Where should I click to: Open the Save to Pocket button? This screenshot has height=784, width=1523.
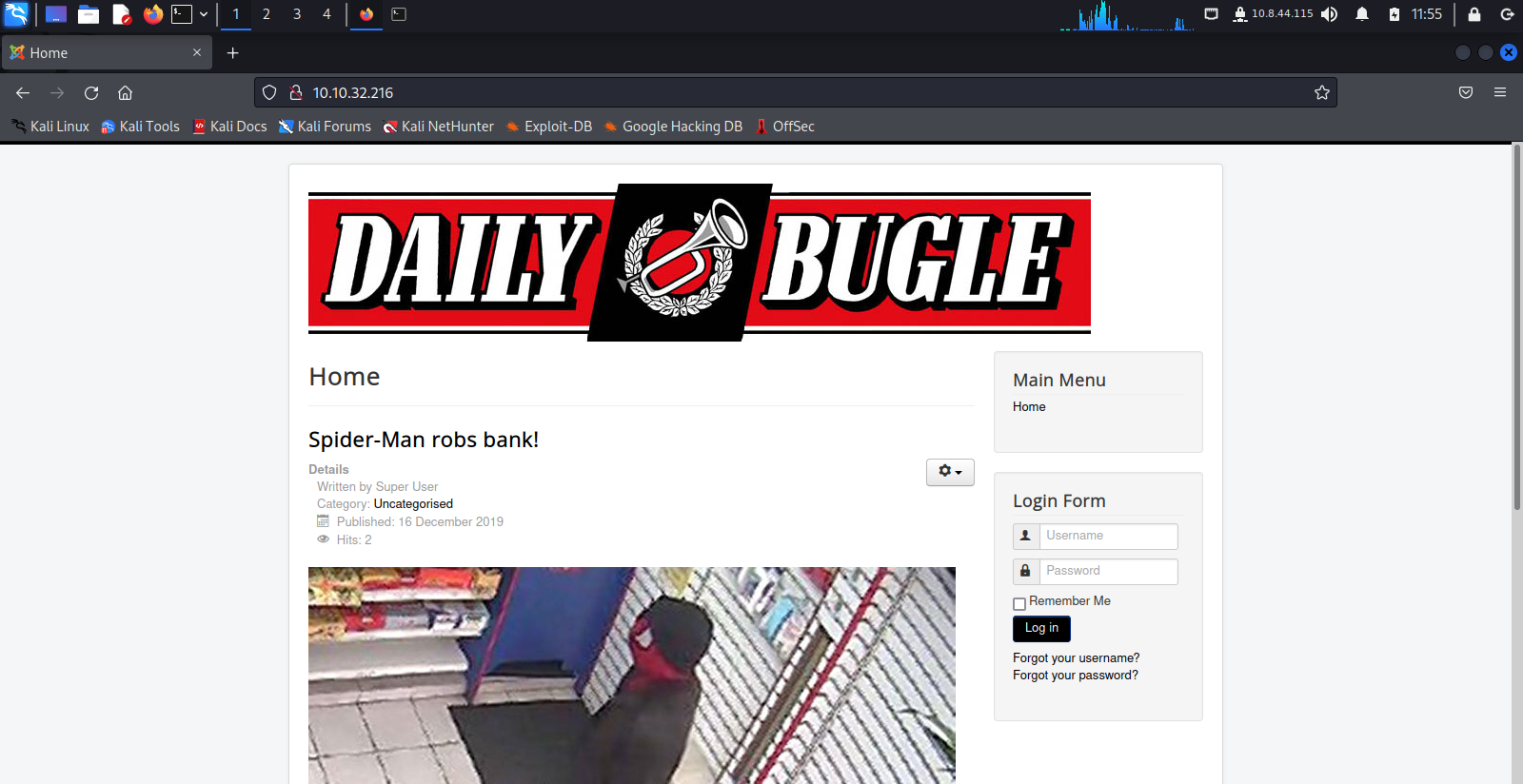coord(1466,93)
